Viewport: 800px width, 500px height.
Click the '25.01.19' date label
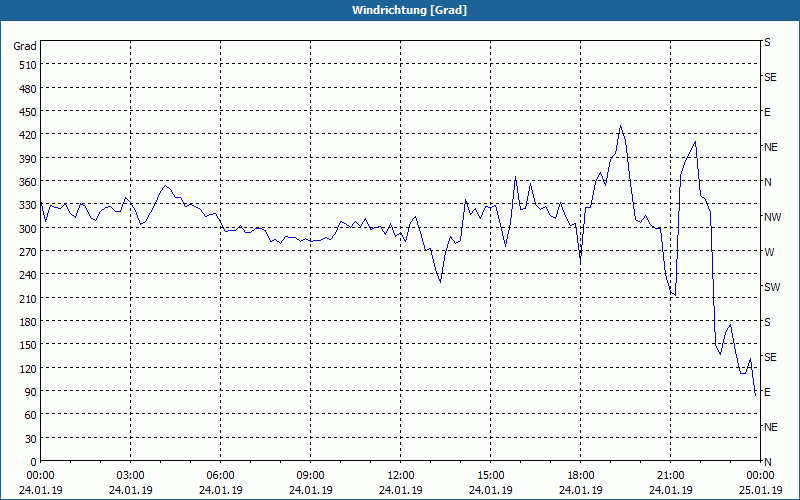coord(760,490)
